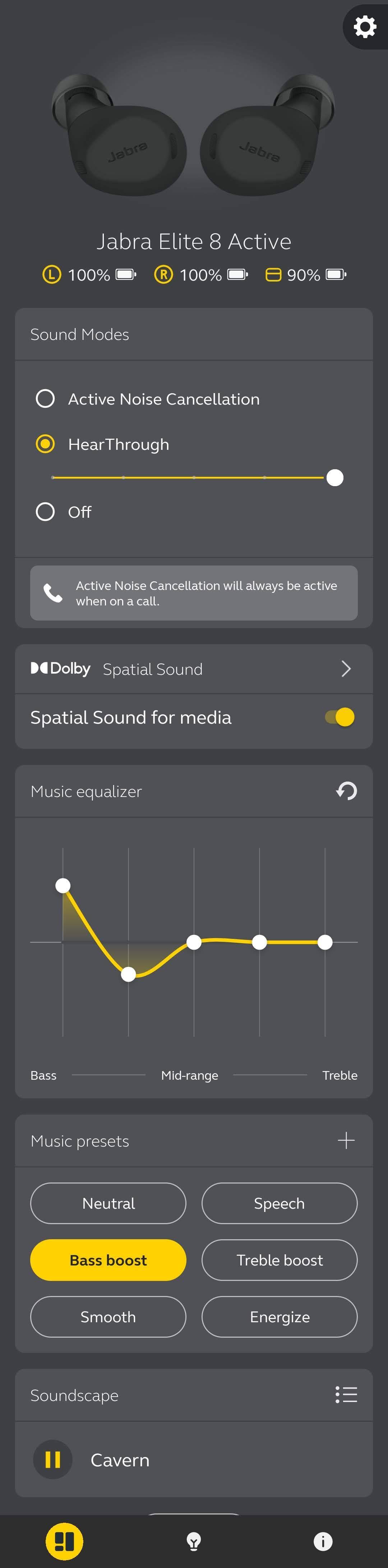The width and height of the screenshot is (388, 1568).
Task: Click the HearThrough level slider handle
Action: tap(335, 478)
